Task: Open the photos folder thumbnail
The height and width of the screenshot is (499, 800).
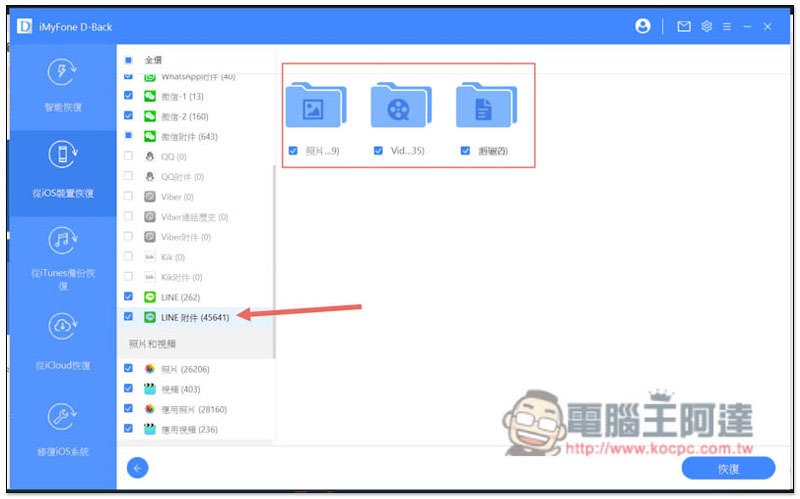Action: 316,105
